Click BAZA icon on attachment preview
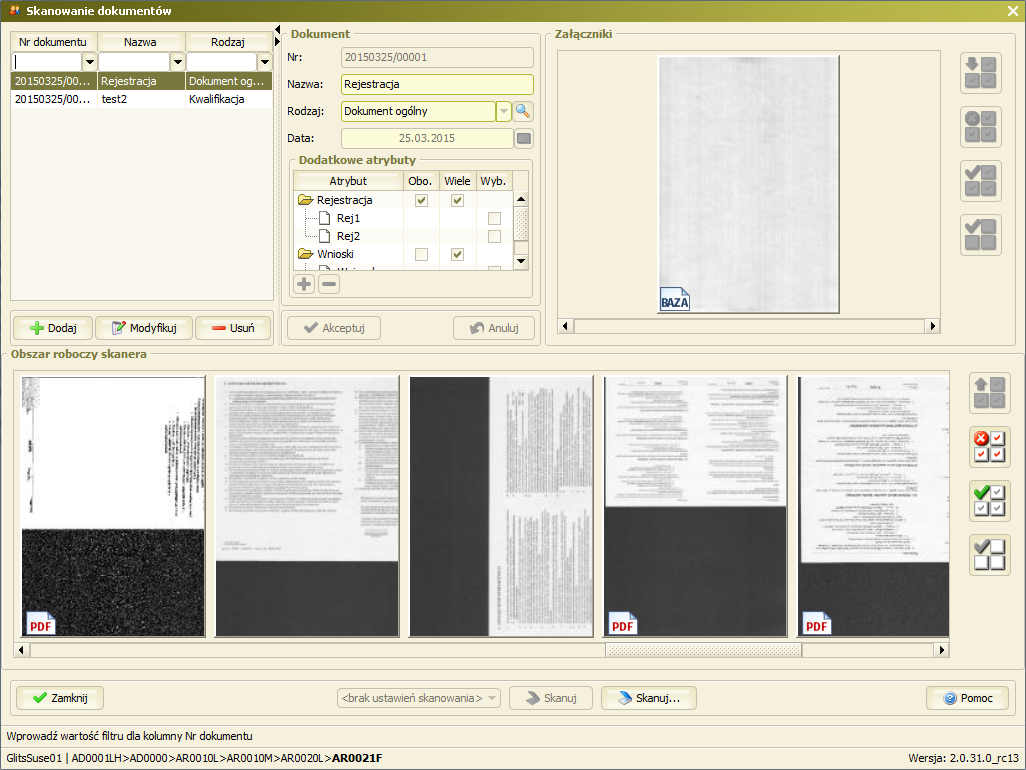This screenshot has width=1026, height=770. tap(675, 299)
